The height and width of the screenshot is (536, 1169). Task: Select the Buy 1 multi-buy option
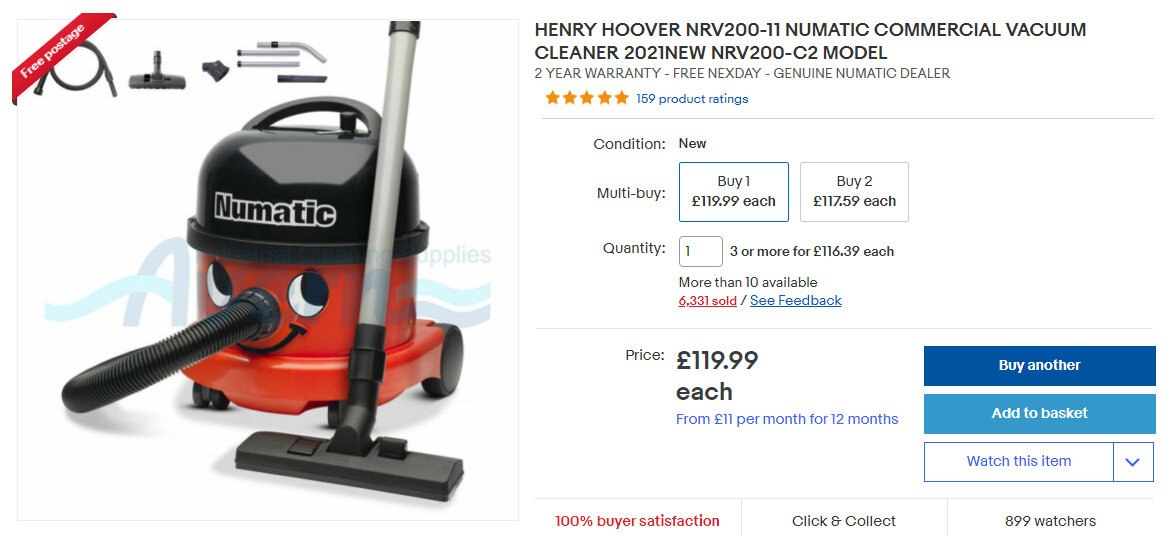tap(734, 192)
